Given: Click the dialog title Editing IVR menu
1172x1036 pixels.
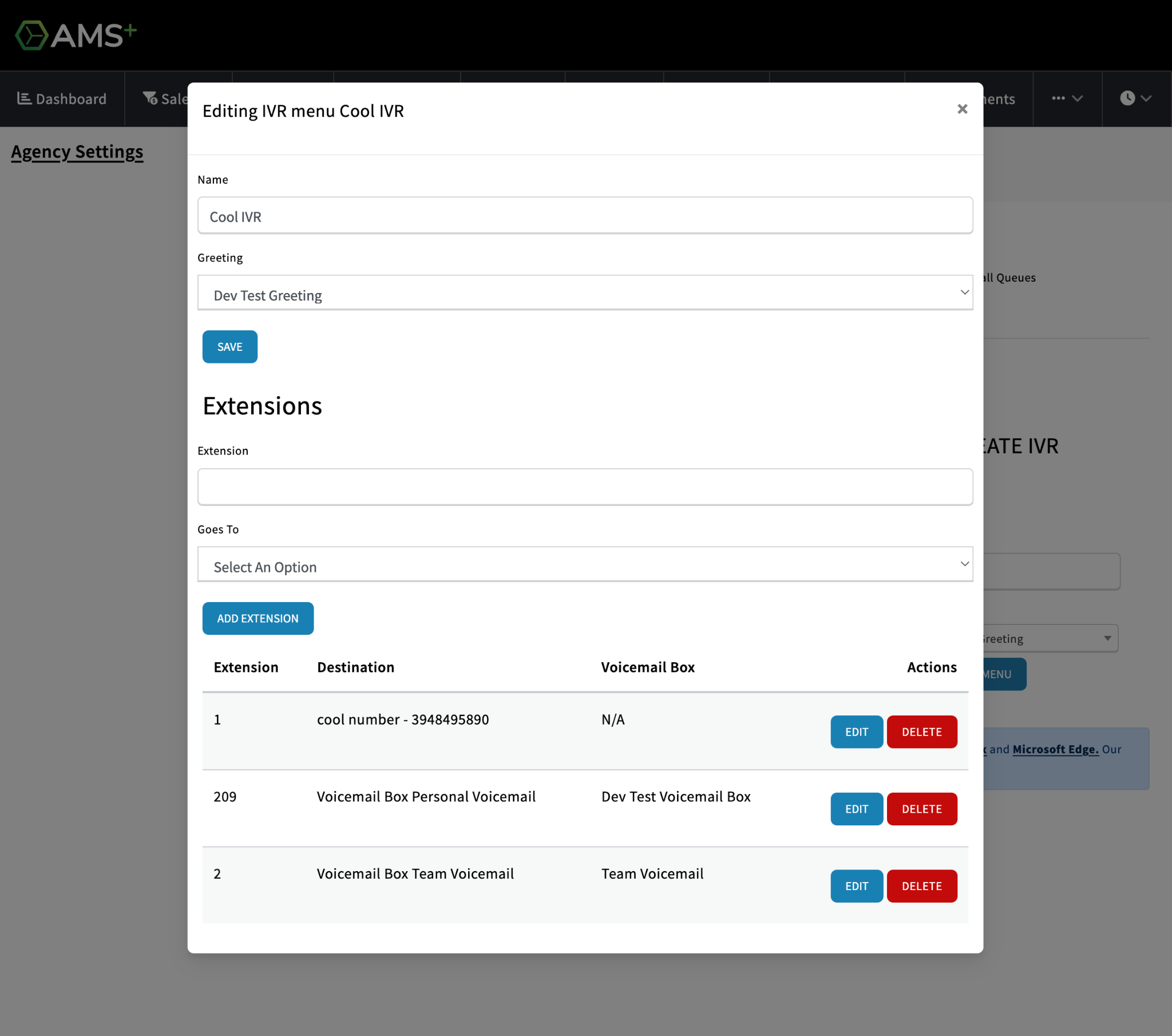Looking at the screenshot, I should [303, 110].
